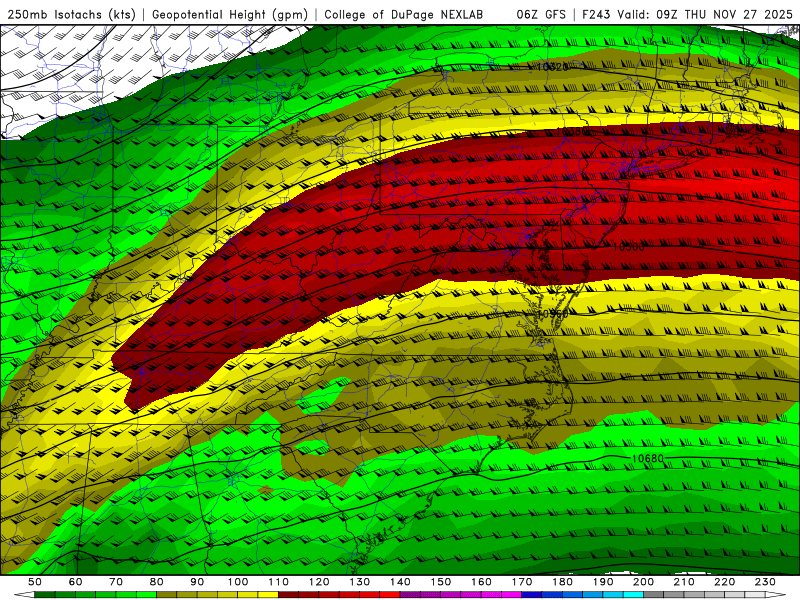This screenshot has width=800, height=600.
Task: Click the 10560 height contour label
Action: point(553,314)
